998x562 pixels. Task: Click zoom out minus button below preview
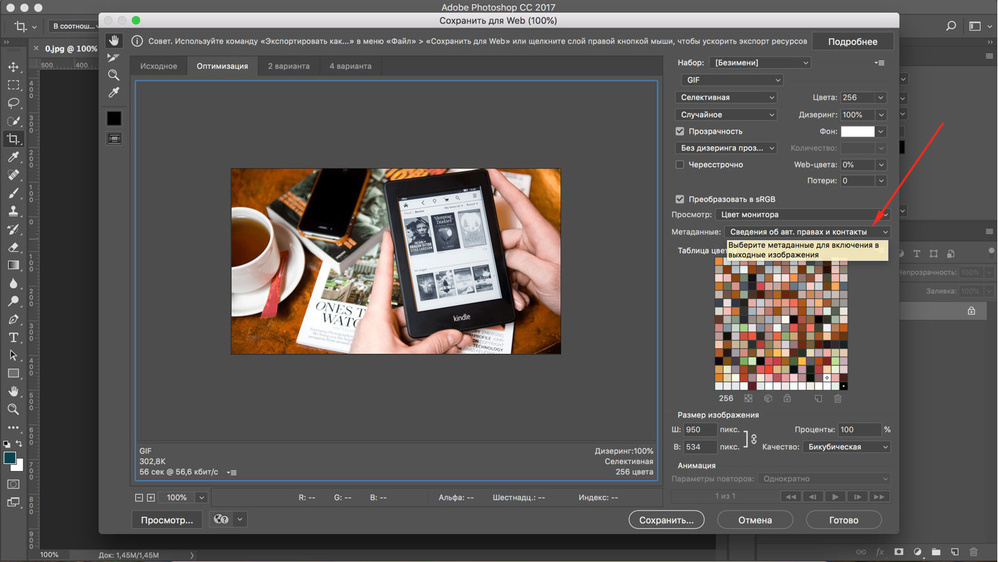[139, 498]
